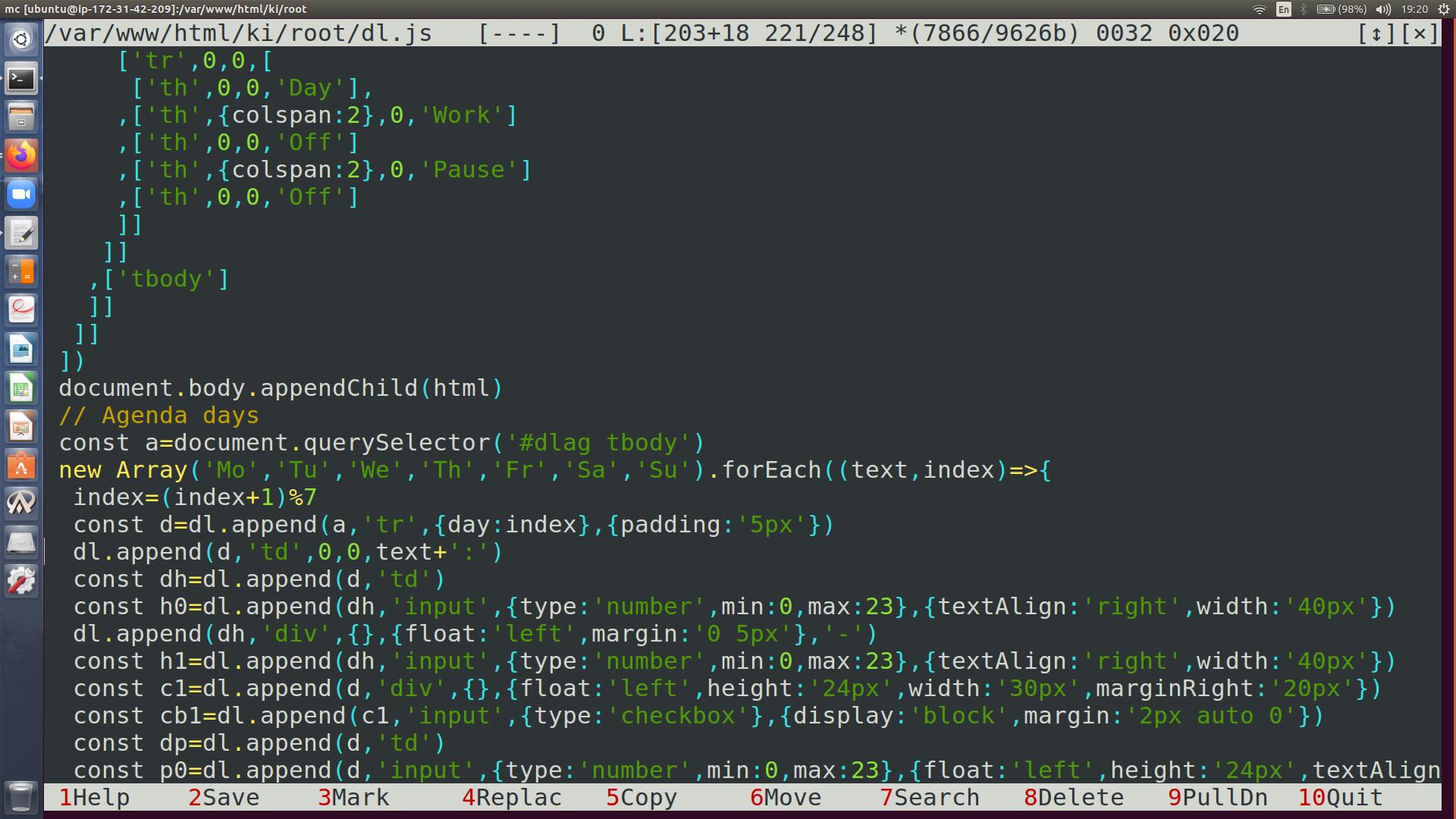Open the Wi-Fi network indicator
This screenshot has height=819, width=1456.
click(x=1260, y=9)
